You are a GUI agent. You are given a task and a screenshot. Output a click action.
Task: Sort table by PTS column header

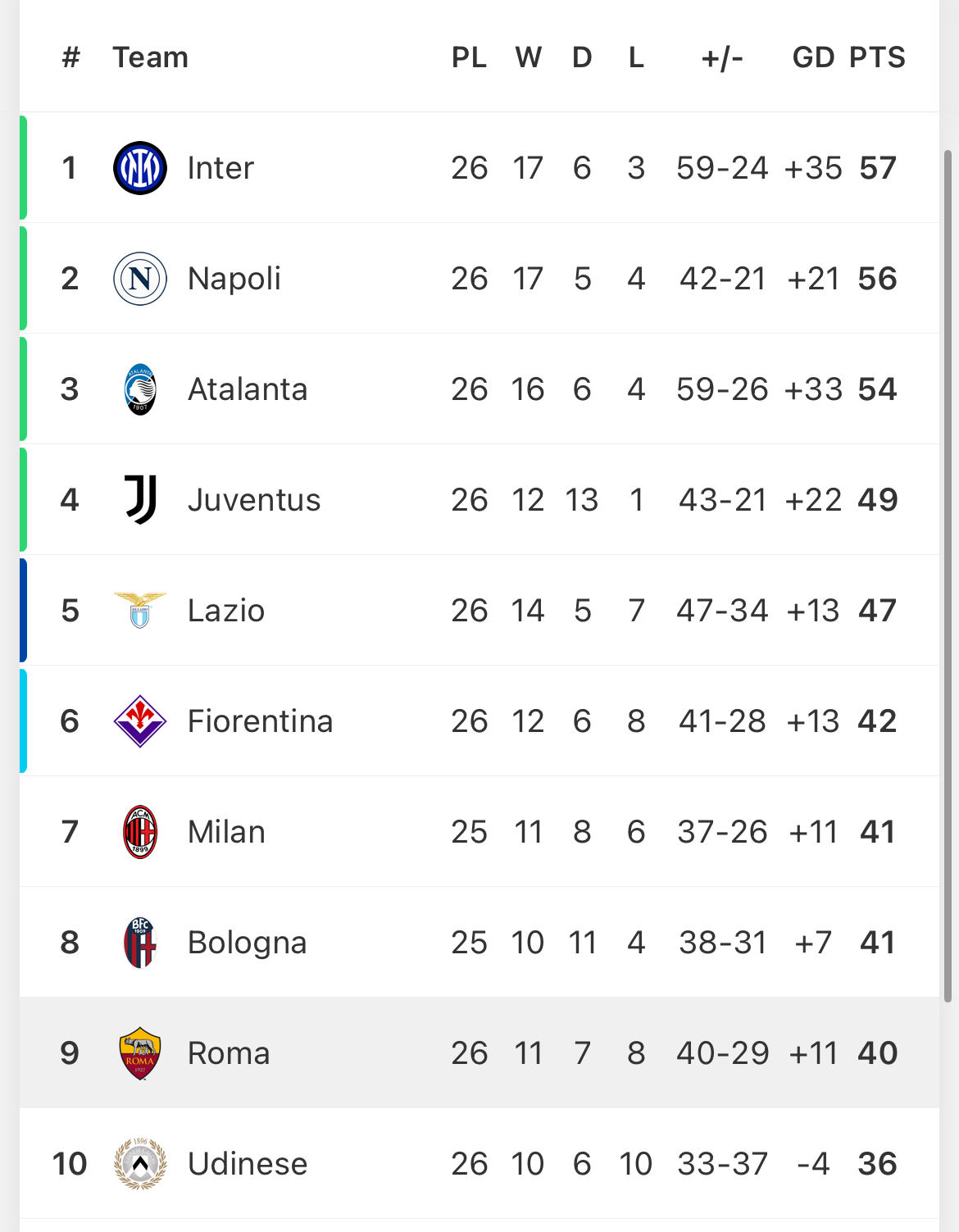click(x=877, y=57)
